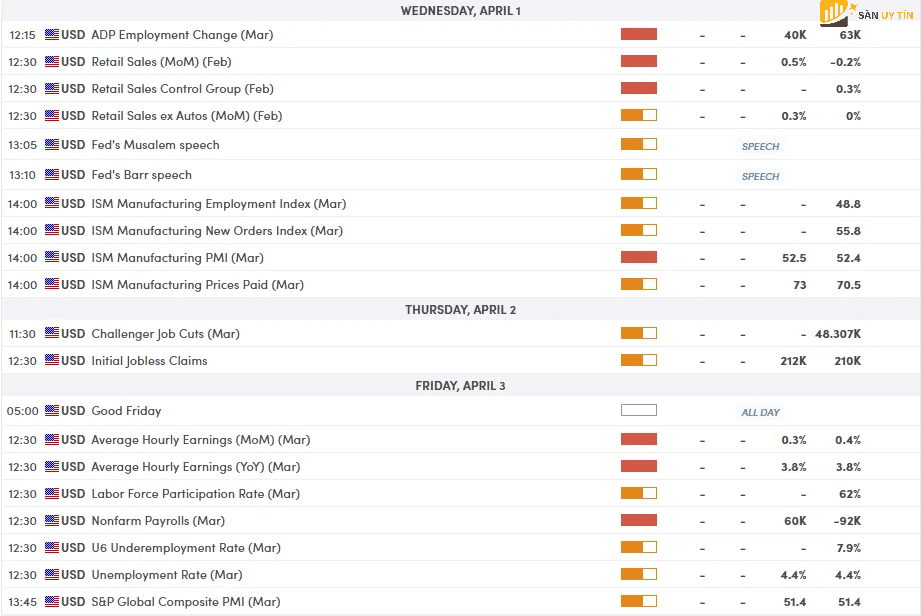This screenshot has height=616, width=921.
Task: Click the ALL DAY label for Good Friday
Action: (x=760, y=412)
